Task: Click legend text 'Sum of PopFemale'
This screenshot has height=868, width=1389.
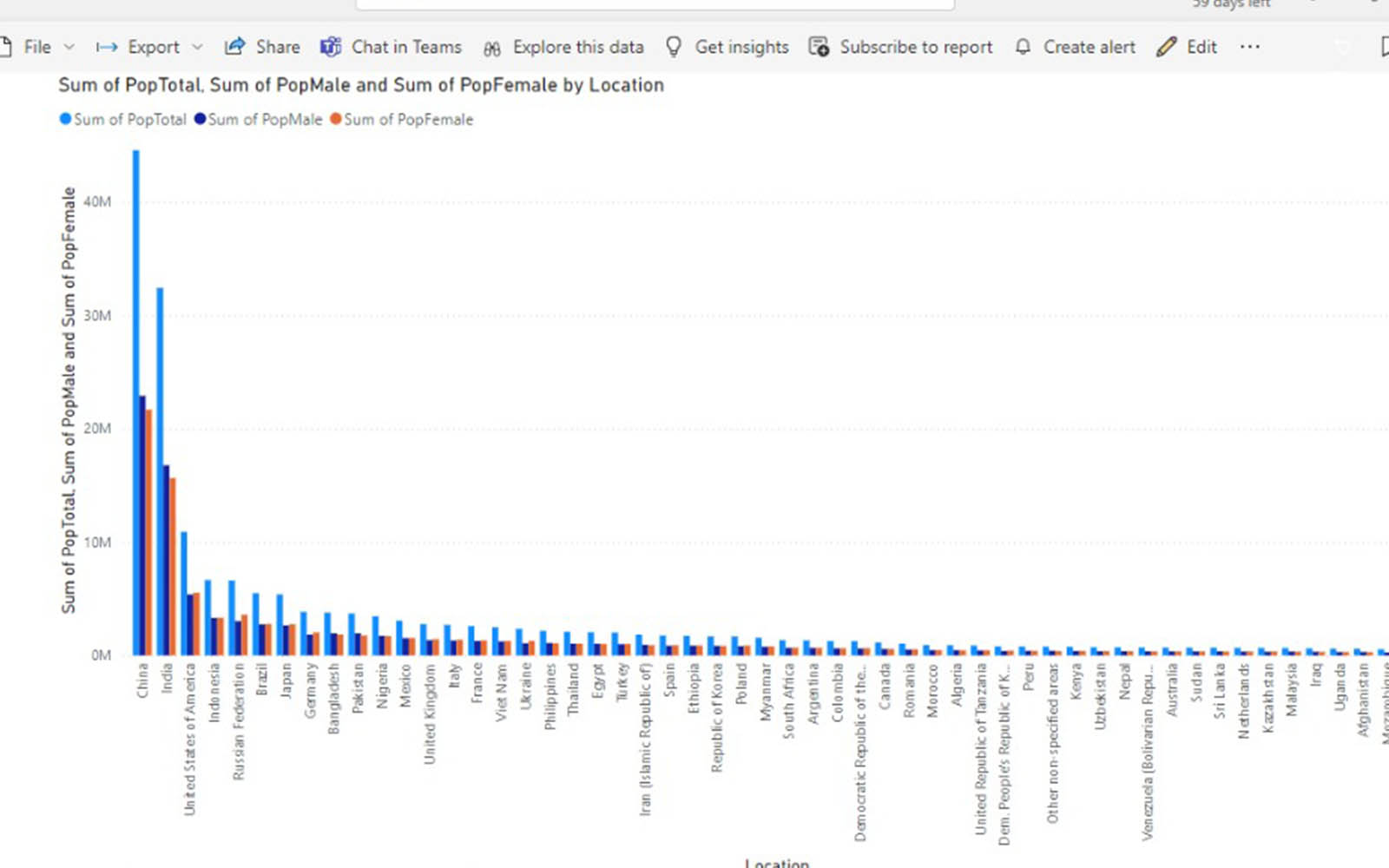Action: tap(408, 120)
